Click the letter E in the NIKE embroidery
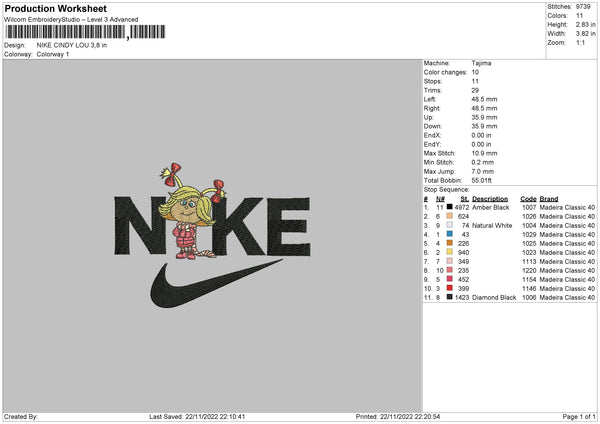The height and width of the screenshot is (424, 600). click(289, 227)
